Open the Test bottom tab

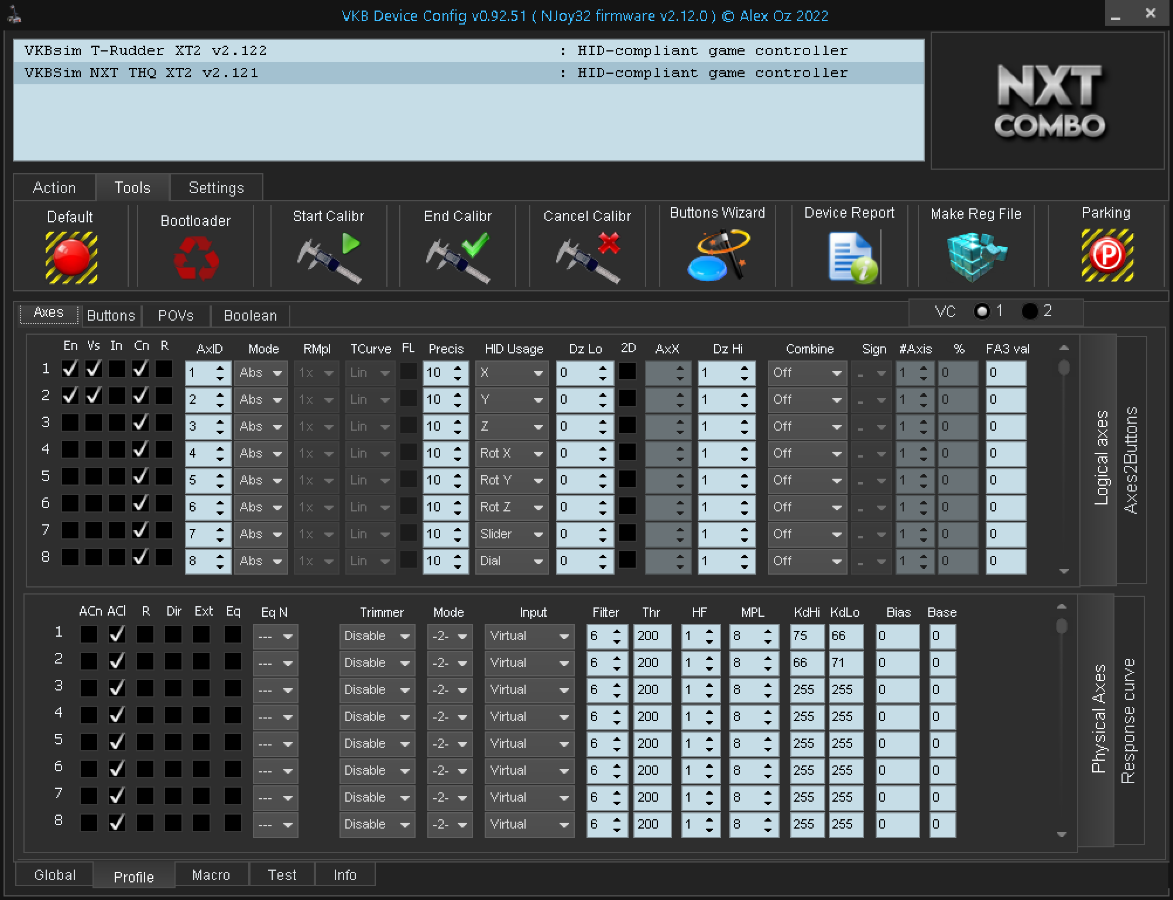(x=282, y=875)
